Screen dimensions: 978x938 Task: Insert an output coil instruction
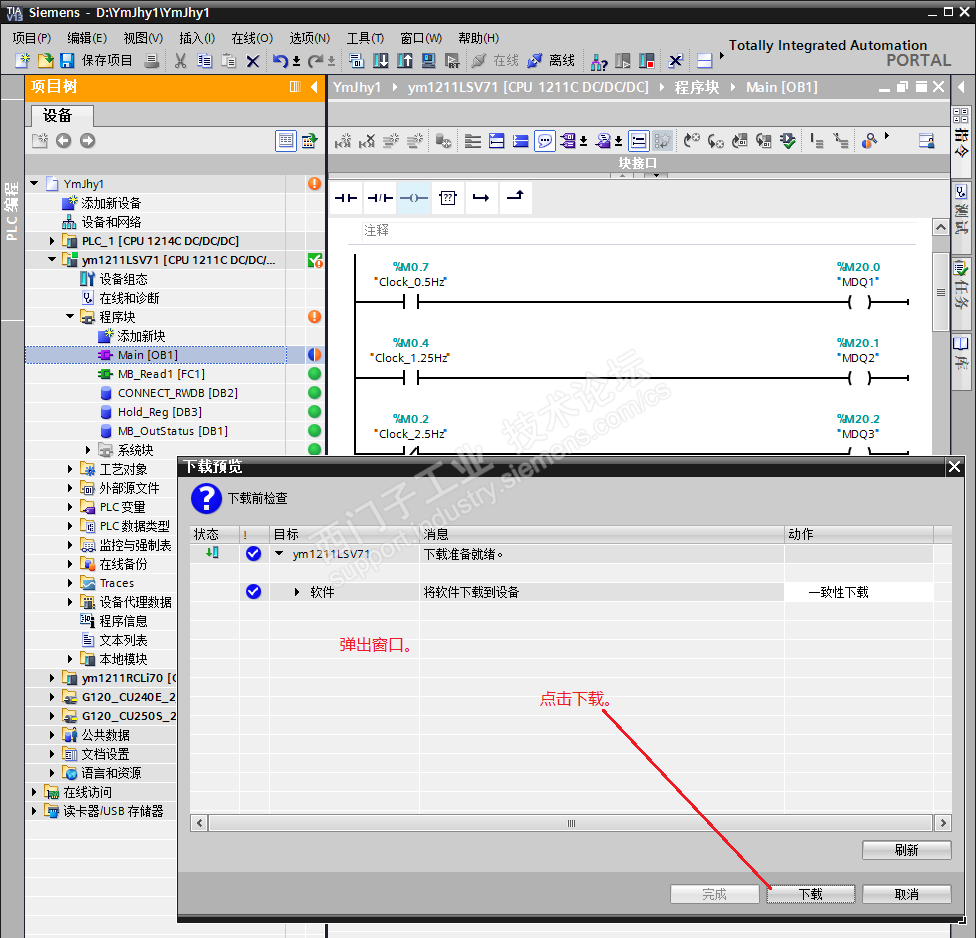pyautogui.click(x=414, y=198)
